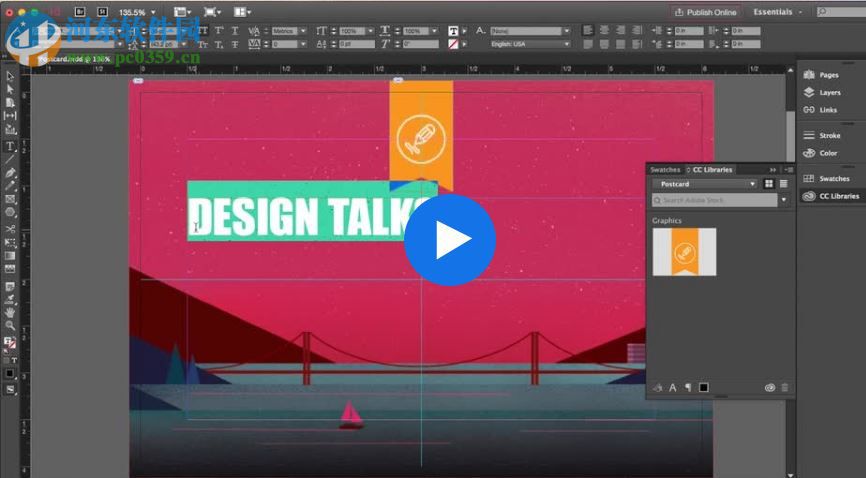This screenshot has width=866, height=478.
Task: Click the Publish Online button
Action: point(706,12)
